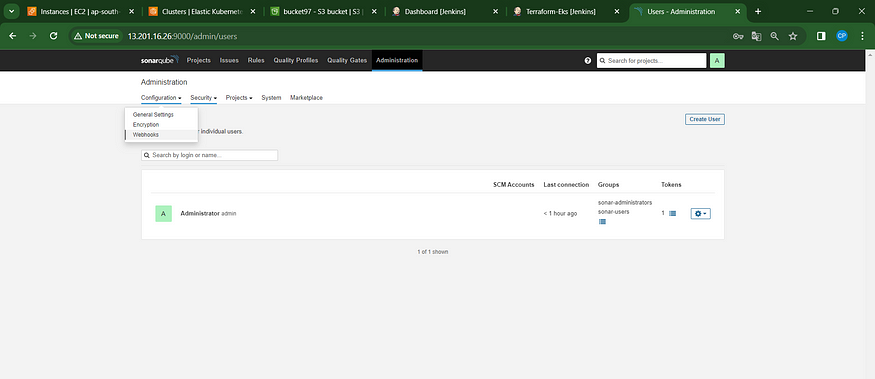The height and width of the screenshot is (379, 875).
Task: Open the user avatar A menu in header
Action: [x=717, y=61]
